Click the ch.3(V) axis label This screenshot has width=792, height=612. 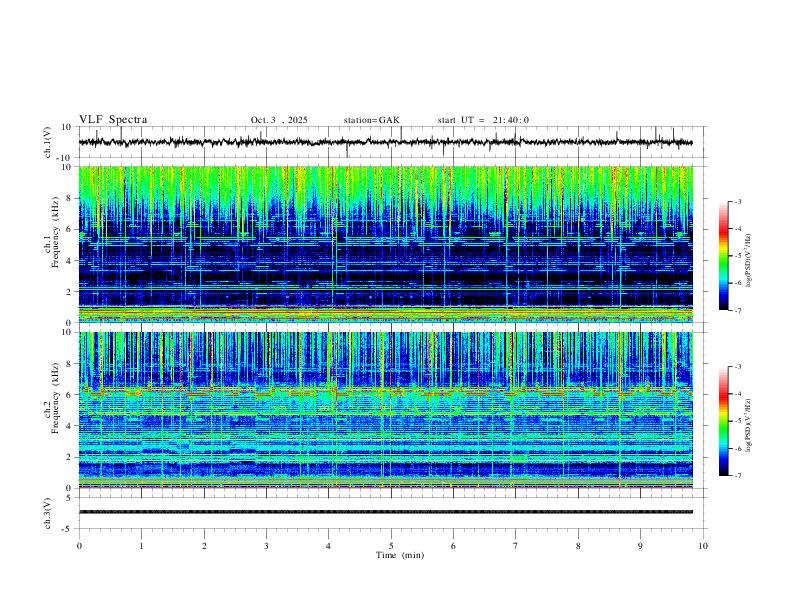pyautogui.click(x=48, y=513)
